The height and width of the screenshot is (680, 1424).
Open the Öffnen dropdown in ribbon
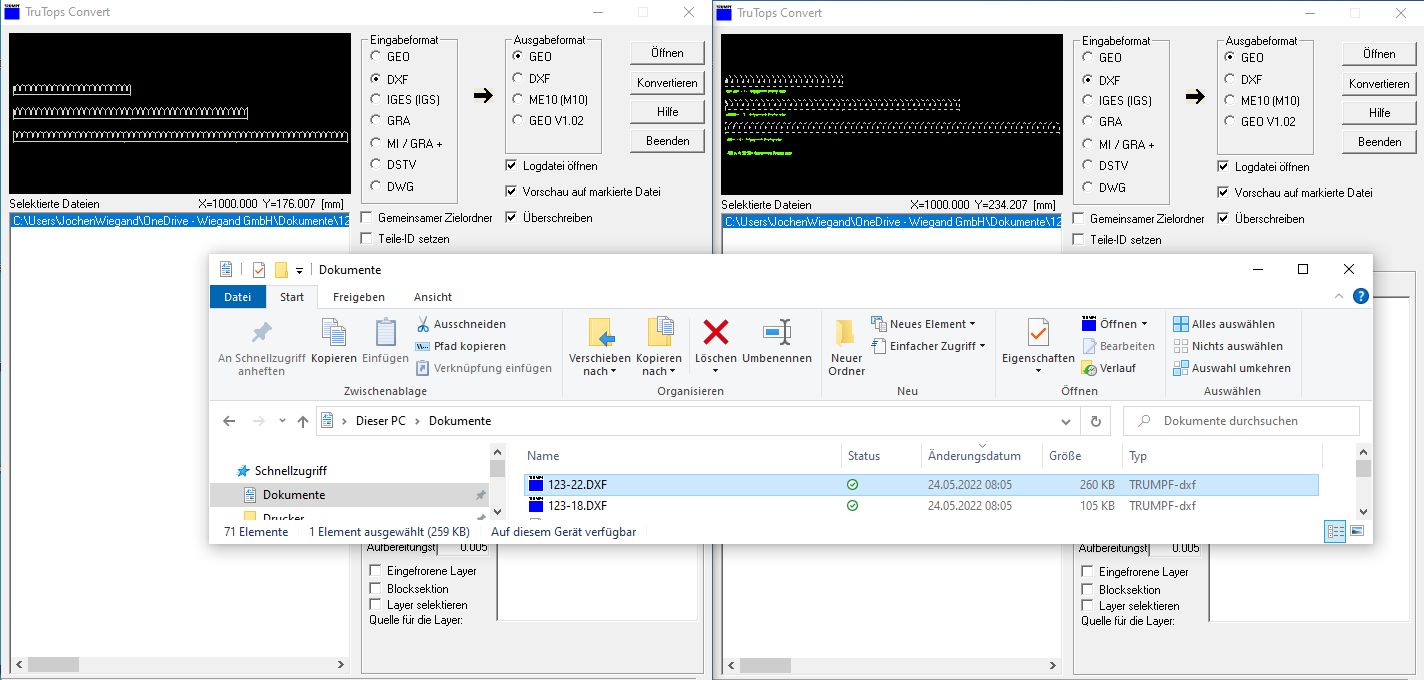[1144, 324]
